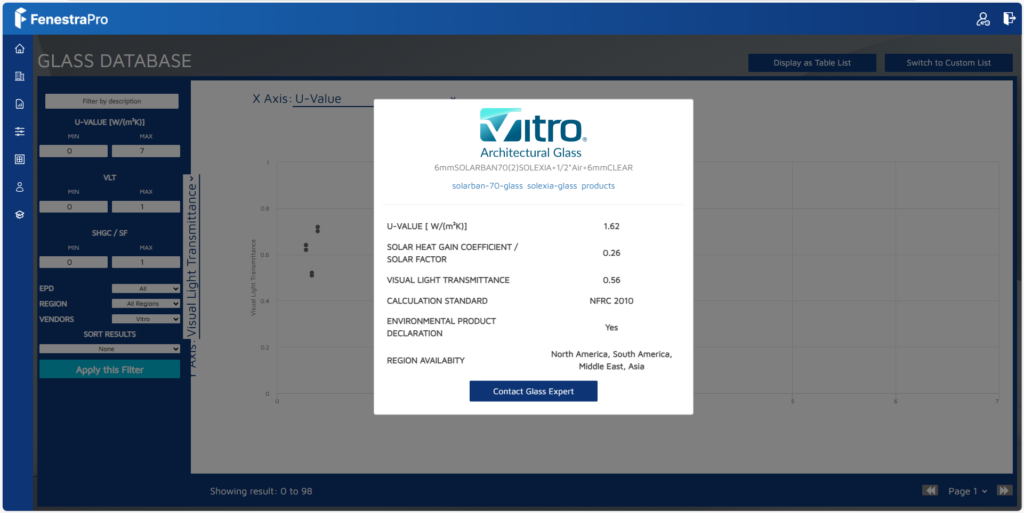The height and width of the screenshot is (513, 1024).
Task: Open the user profile sidebar icon
Action: coord(20,187)
